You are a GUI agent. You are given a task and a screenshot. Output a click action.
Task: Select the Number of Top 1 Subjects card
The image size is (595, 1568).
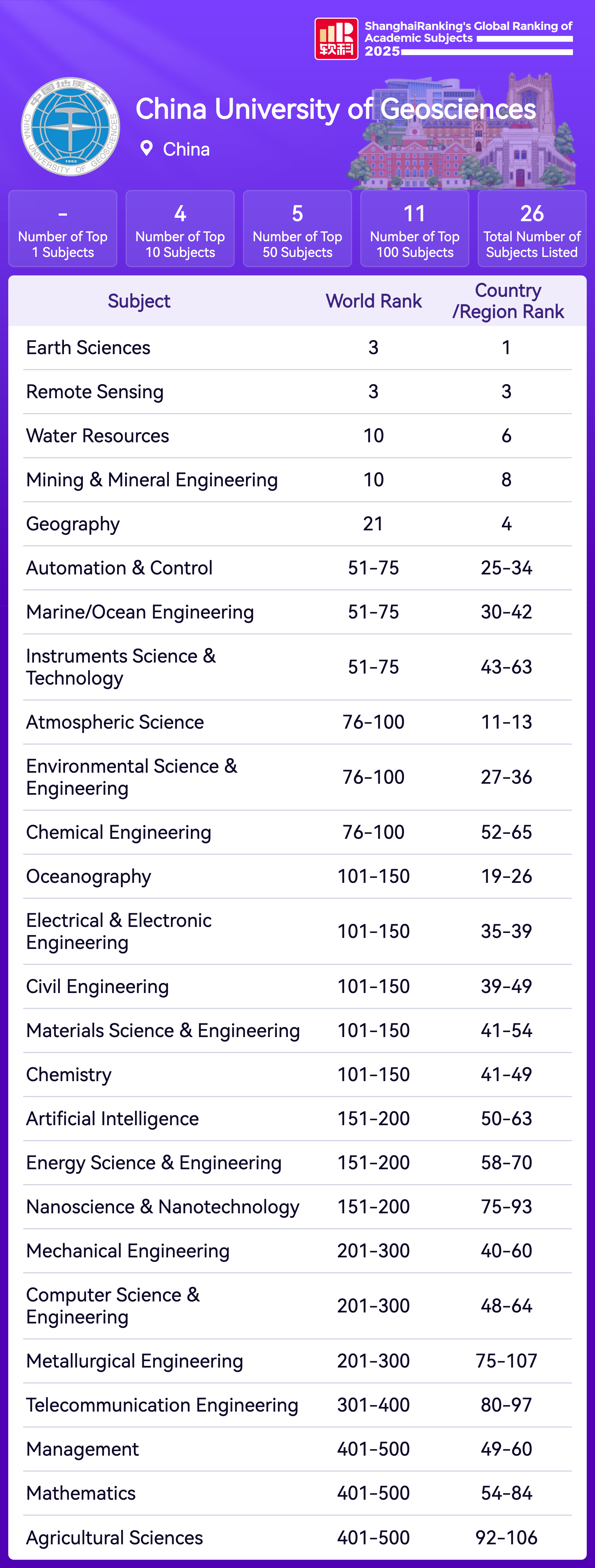click(x=63, y=229)
